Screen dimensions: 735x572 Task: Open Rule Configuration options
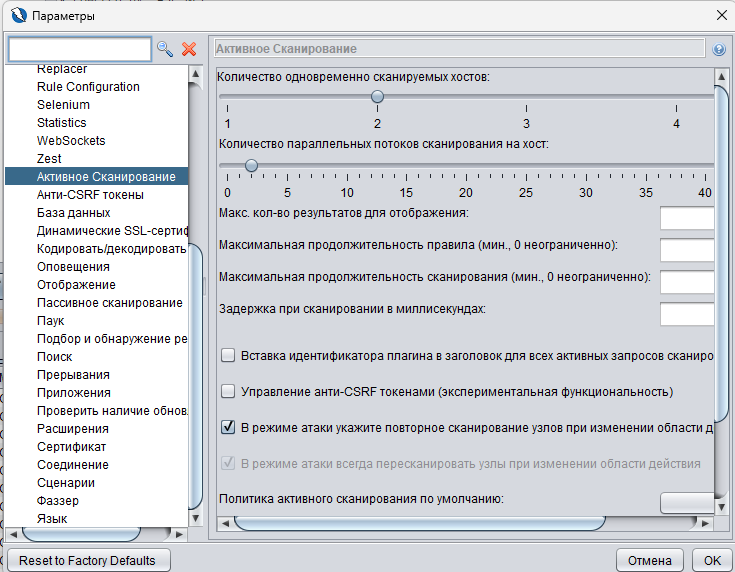click(x=88, y=87)
